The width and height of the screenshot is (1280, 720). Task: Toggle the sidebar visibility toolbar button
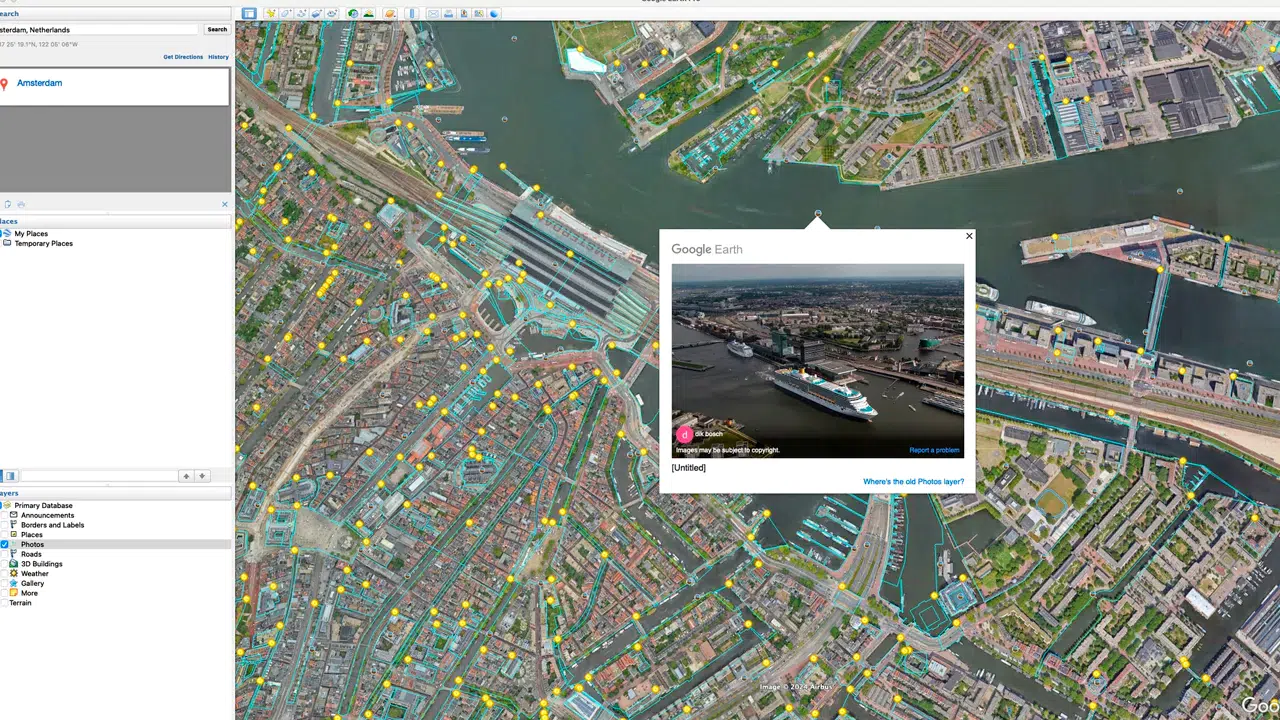[249, 14]
